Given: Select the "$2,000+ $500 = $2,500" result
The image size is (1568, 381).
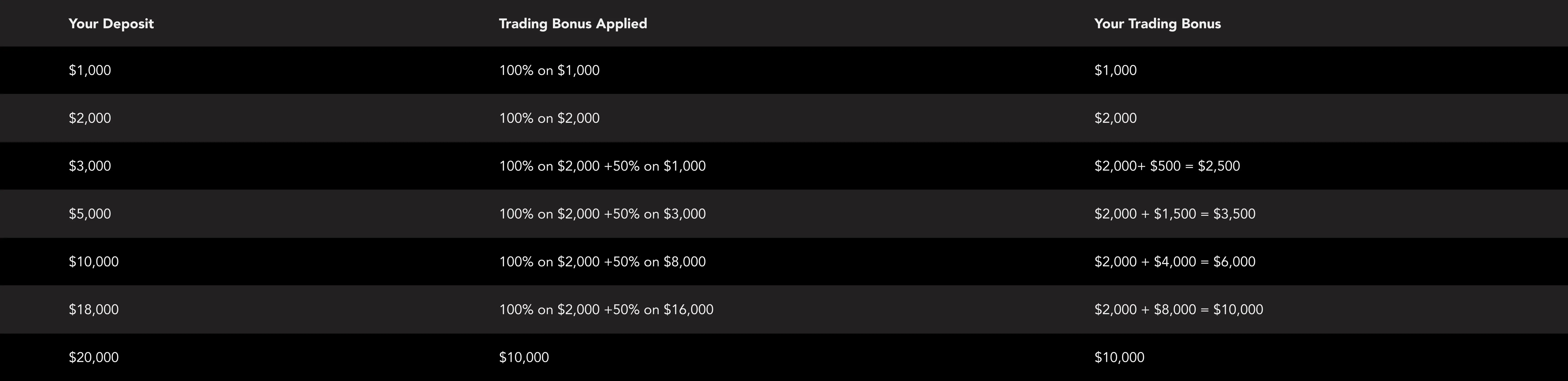Looking at the screenshot, I should pos(1167,166).
